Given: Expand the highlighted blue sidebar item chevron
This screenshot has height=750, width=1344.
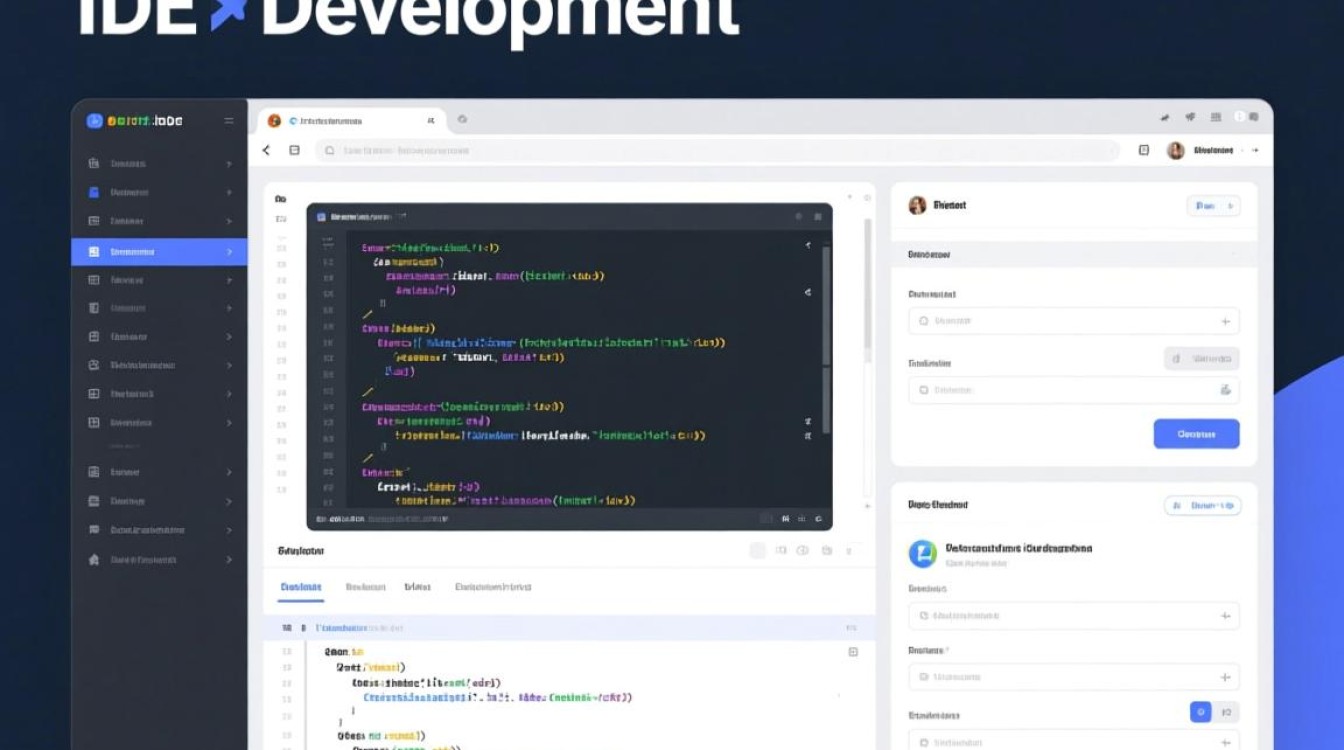Looking at the screenshot, I should point(229,252).
